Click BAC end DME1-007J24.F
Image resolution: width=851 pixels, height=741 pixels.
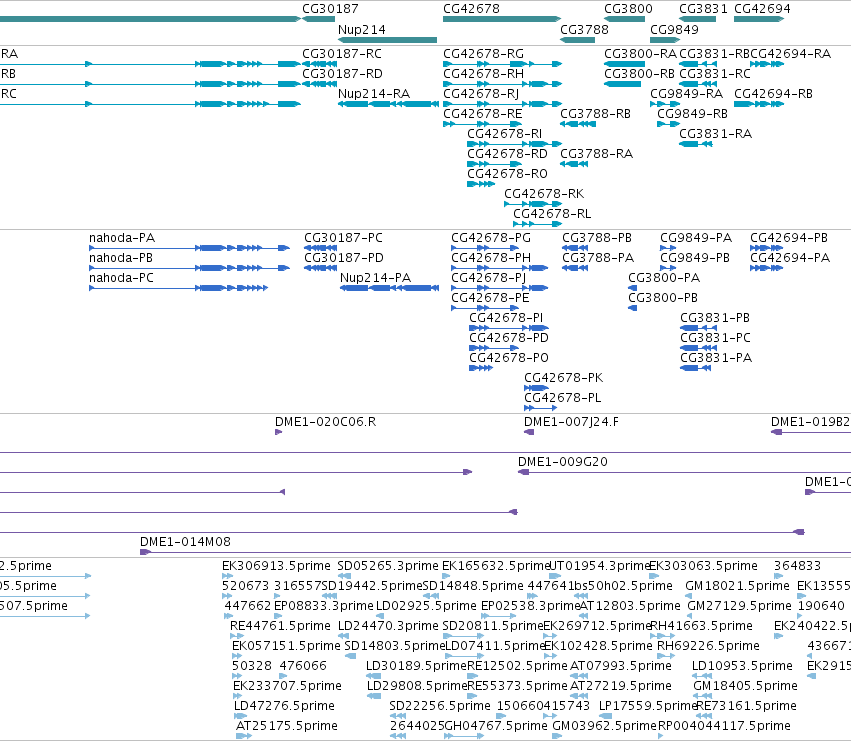click(x=529, y=432)
